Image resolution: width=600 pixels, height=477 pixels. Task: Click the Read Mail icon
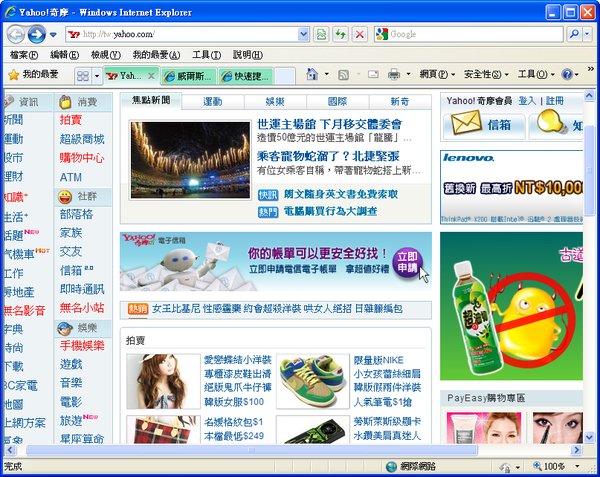click(373, 74)
